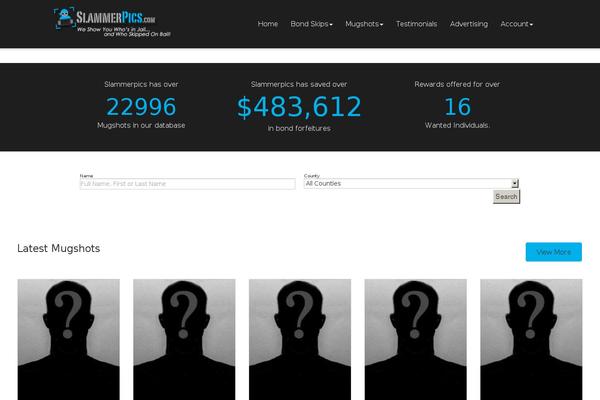Click the 'Rewards offered for over' text
The image size is (600, 400).
coord(457,84)
